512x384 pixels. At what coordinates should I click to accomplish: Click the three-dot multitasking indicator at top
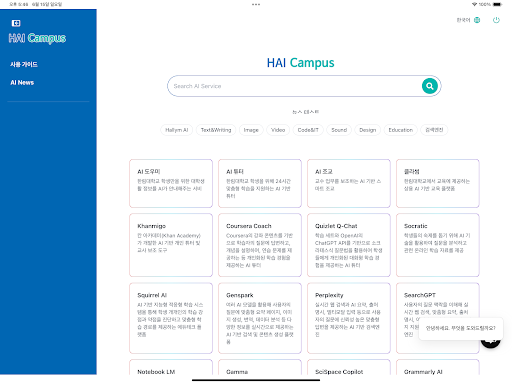pos(256,4)
